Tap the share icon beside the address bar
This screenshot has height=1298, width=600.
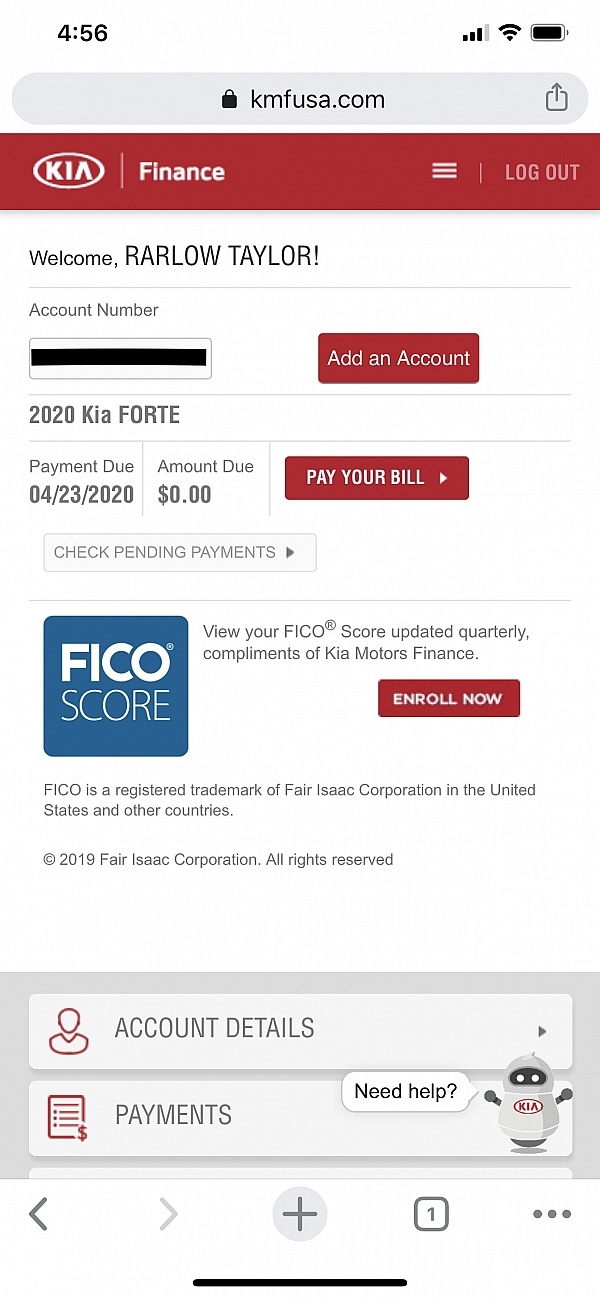tap(556, 99)
